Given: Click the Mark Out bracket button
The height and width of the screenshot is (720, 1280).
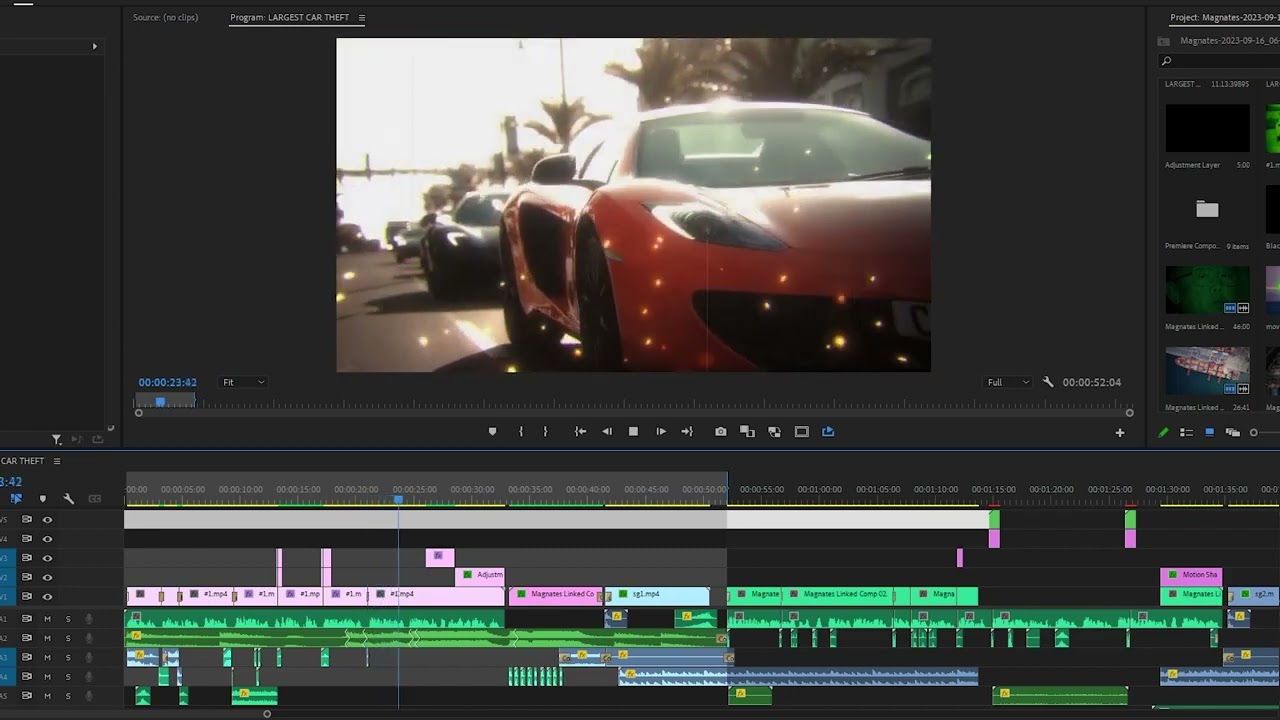Looking at the screenshot, I should (x=545, y=432).
